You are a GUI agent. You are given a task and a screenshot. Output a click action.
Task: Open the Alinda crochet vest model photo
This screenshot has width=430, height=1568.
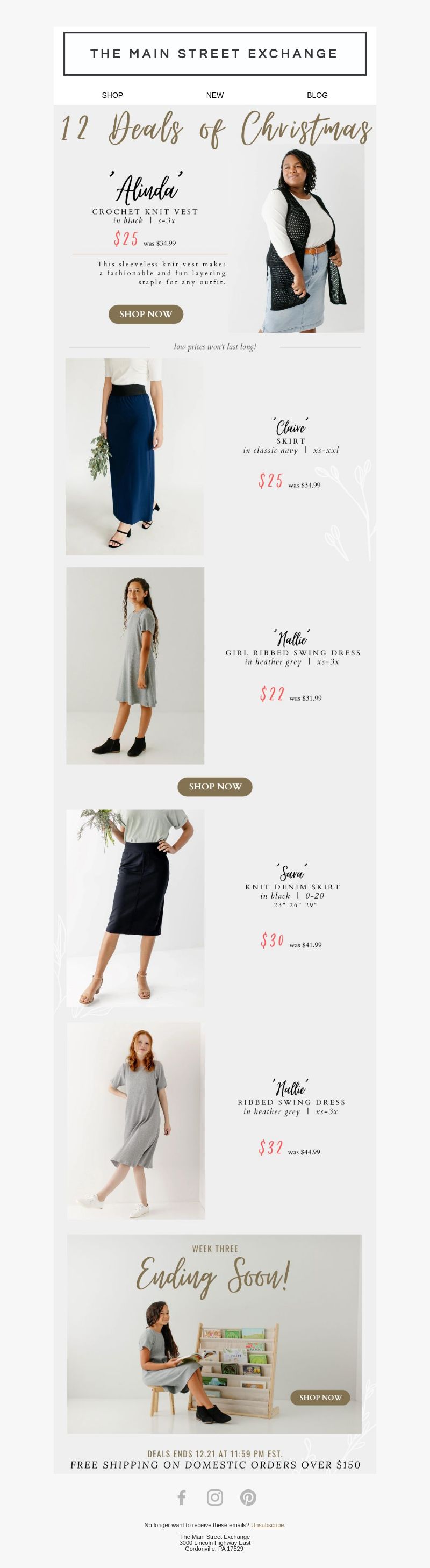(x=297, y=238)
